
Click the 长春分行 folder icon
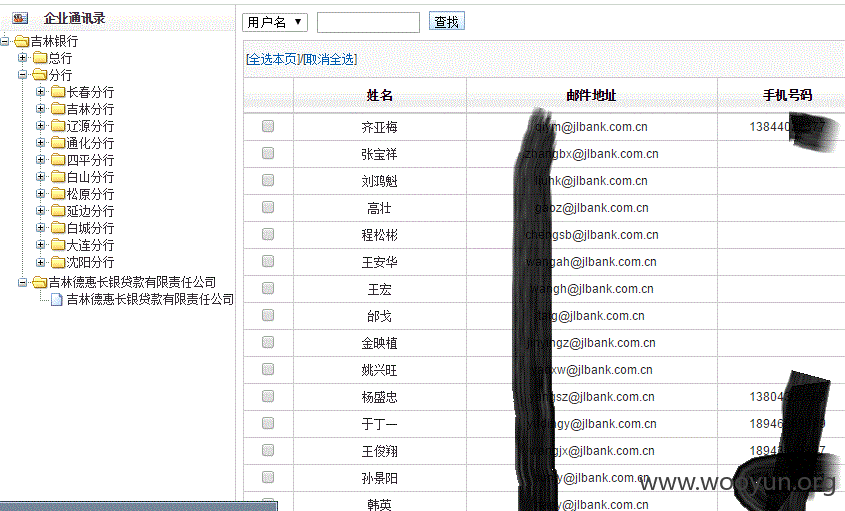click(x=58, y=92)
